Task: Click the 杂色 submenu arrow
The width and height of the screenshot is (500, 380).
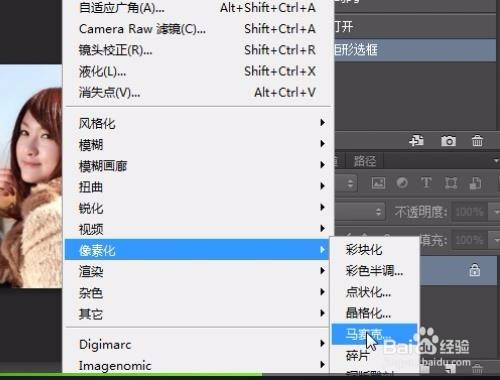Action: pos(322,292)
